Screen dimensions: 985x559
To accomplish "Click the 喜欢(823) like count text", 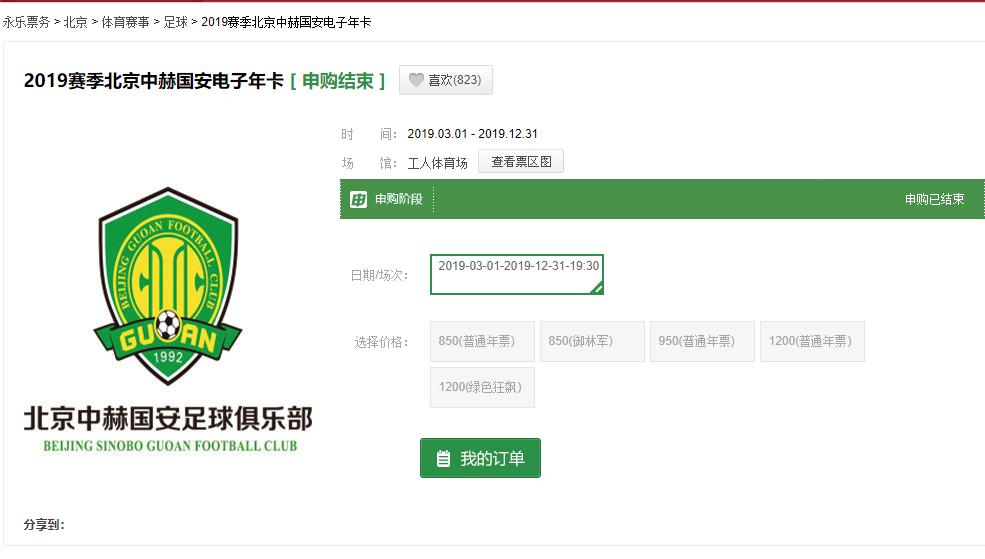I will pos(455,80).
